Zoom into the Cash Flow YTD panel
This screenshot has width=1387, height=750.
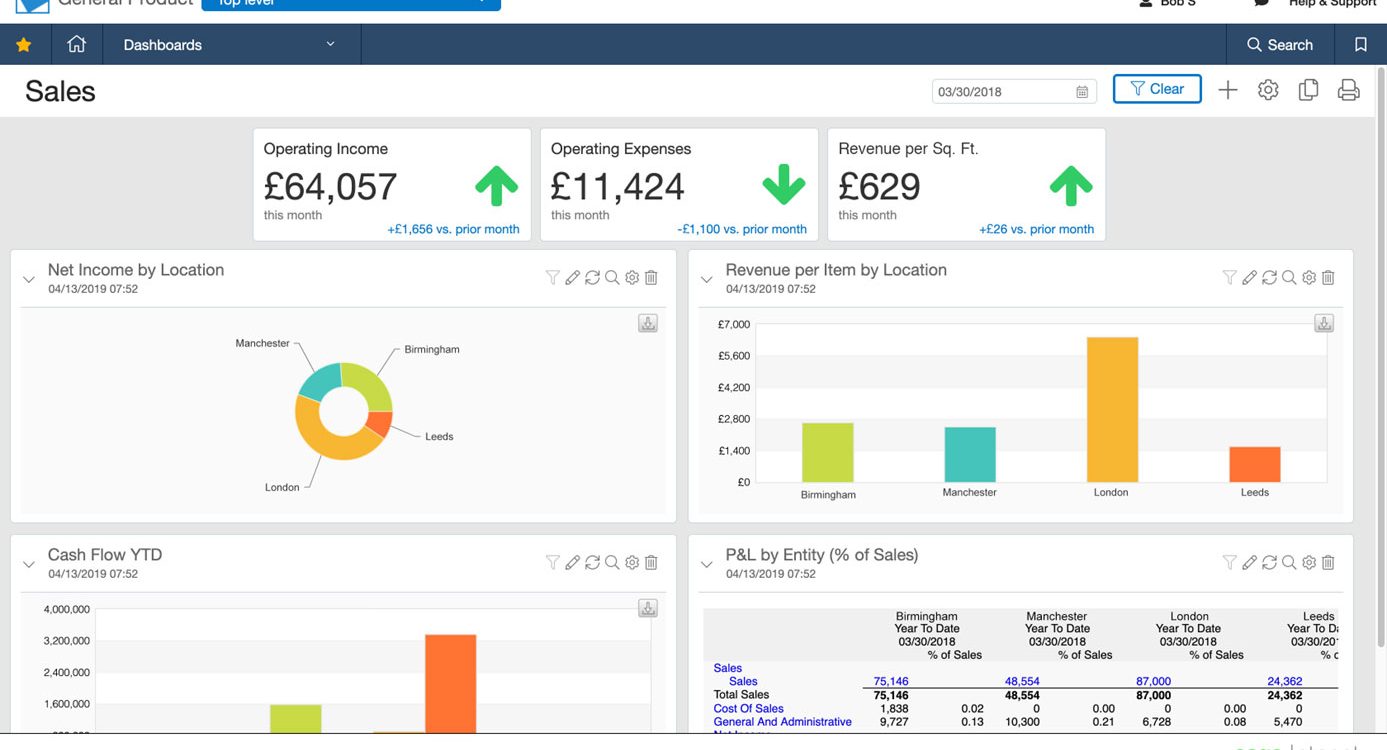(612, 563)
